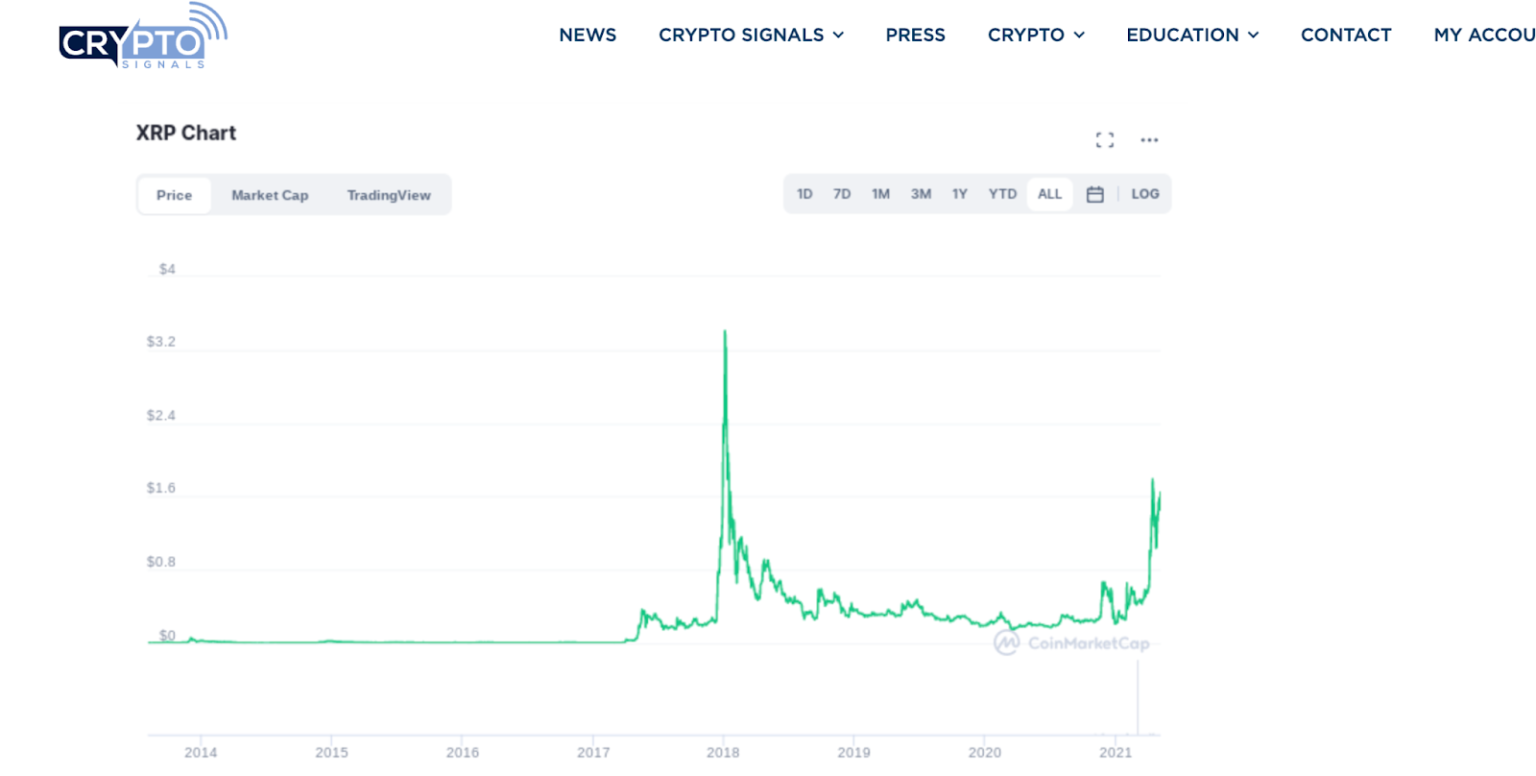Switch to the TradingView tab
This screenshot has width=1536, height=776.
pos(389,195)
